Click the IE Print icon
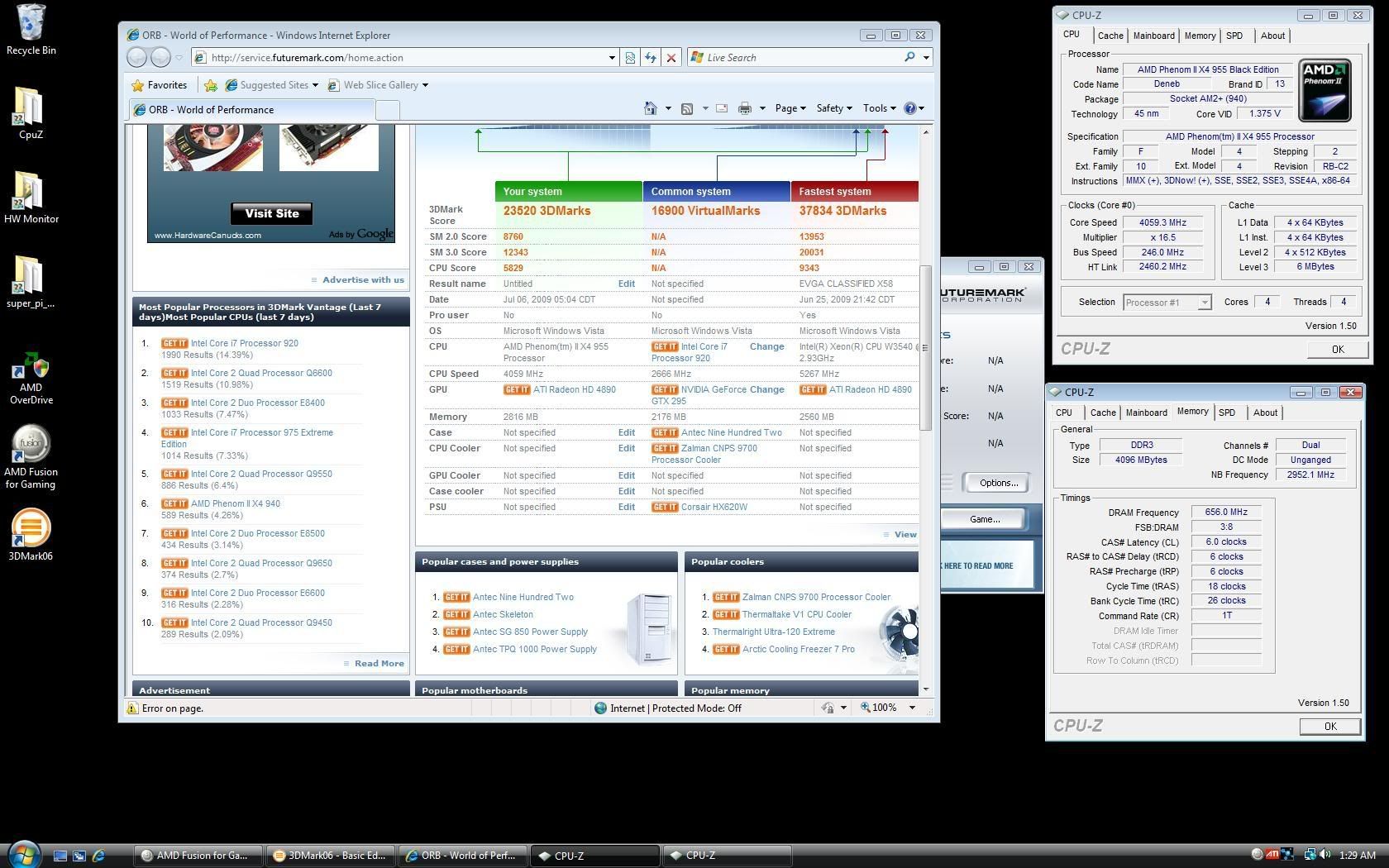This screenshot has height=868, width=1389. point(745,108)
